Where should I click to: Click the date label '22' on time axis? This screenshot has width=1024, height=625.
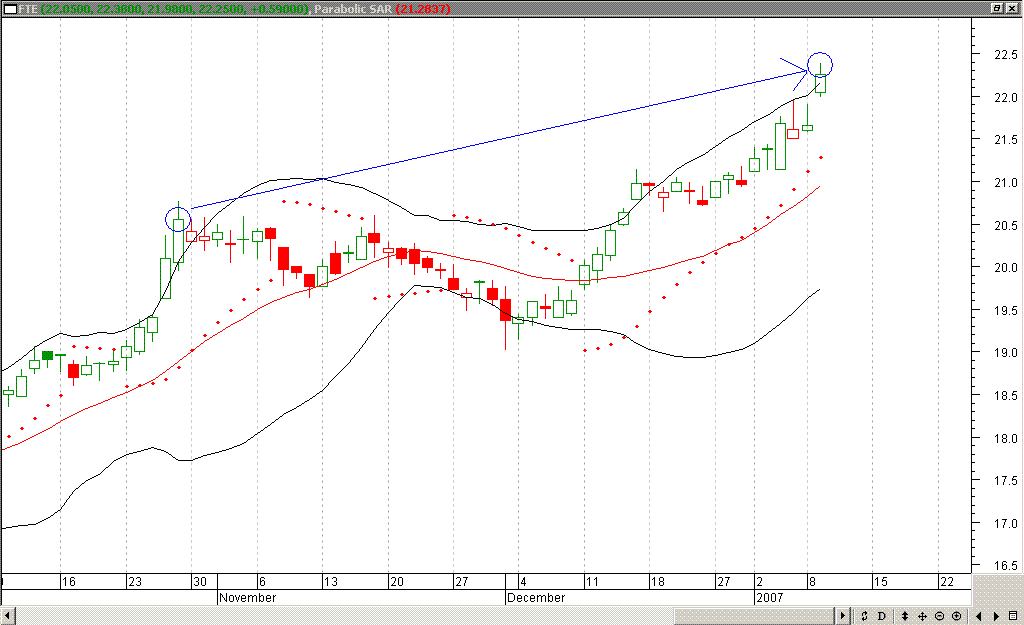coord(947,582)
